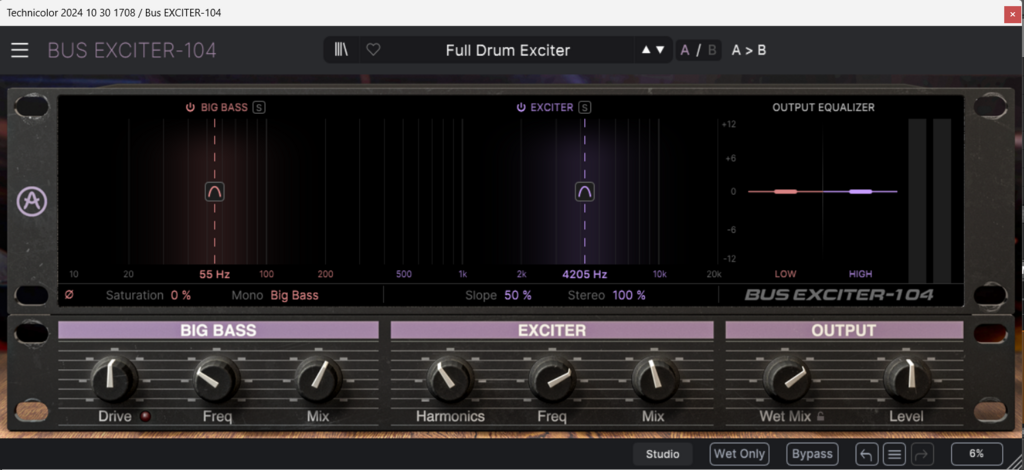The image size is (1024, 470).
Task: Click the Studio button
Action: tap(663, 454)
